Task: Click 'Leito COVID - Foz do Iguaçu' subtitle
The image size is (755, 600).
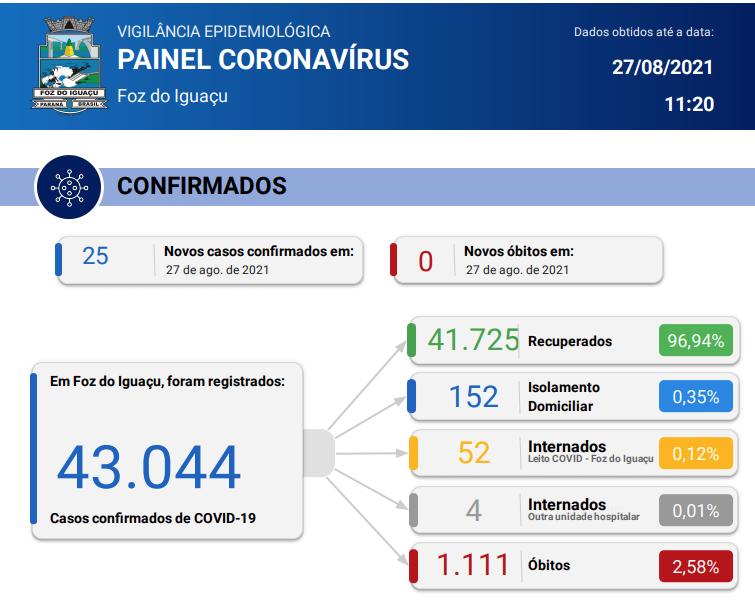Action: point(590,459)
